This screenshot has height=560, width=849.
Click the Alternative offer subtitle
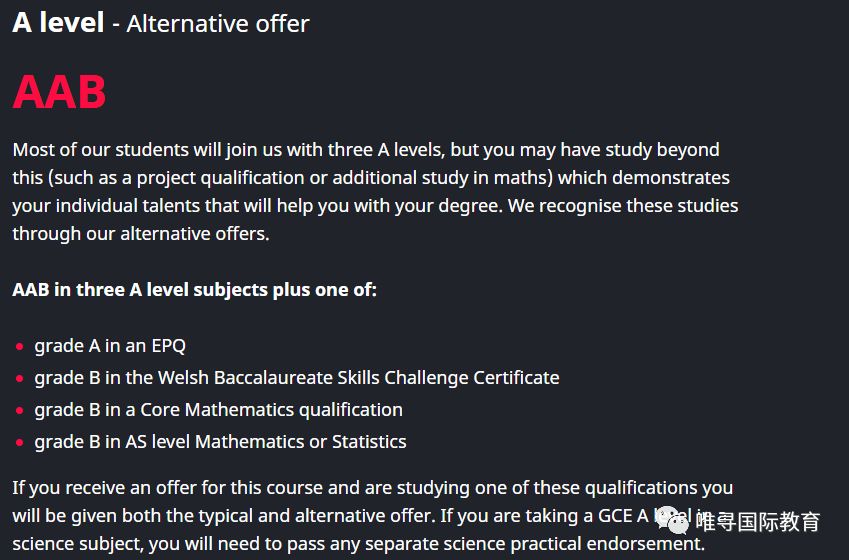coord(218,24)
